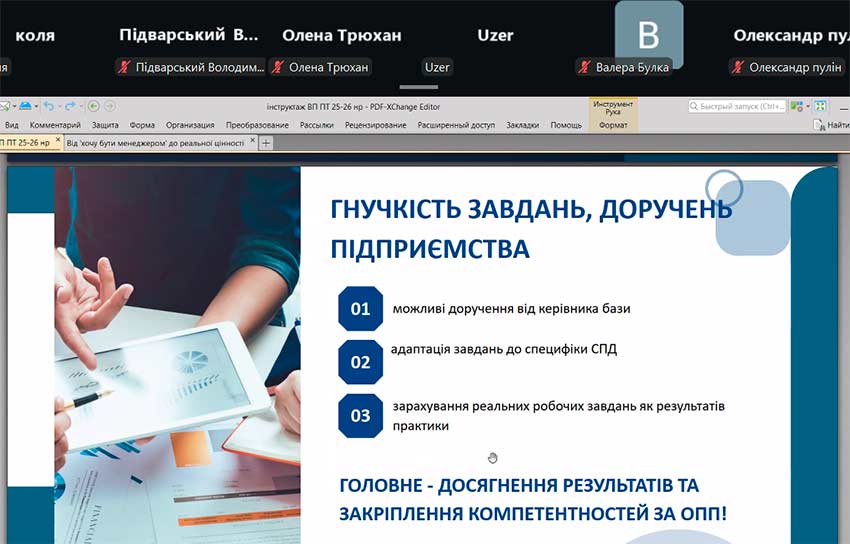Image resolution: width=850 pixels, height=544 pixels.
Task: Open the Закладки menu
Action: [x=523, y=125]
